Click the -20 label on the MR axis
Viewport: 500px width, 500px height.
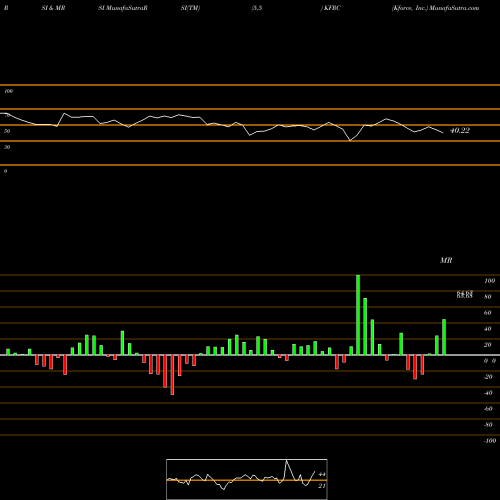[x=488, y=377]
